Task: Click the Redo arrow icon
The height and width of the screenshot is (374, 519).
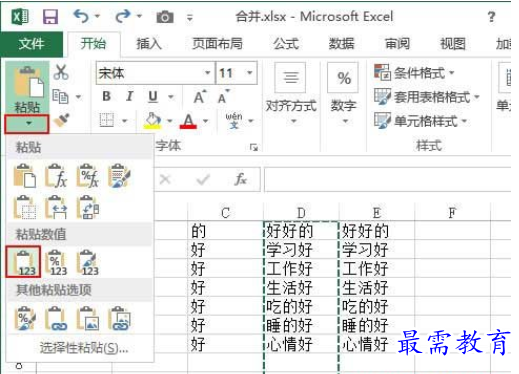Action: (123, 16)
